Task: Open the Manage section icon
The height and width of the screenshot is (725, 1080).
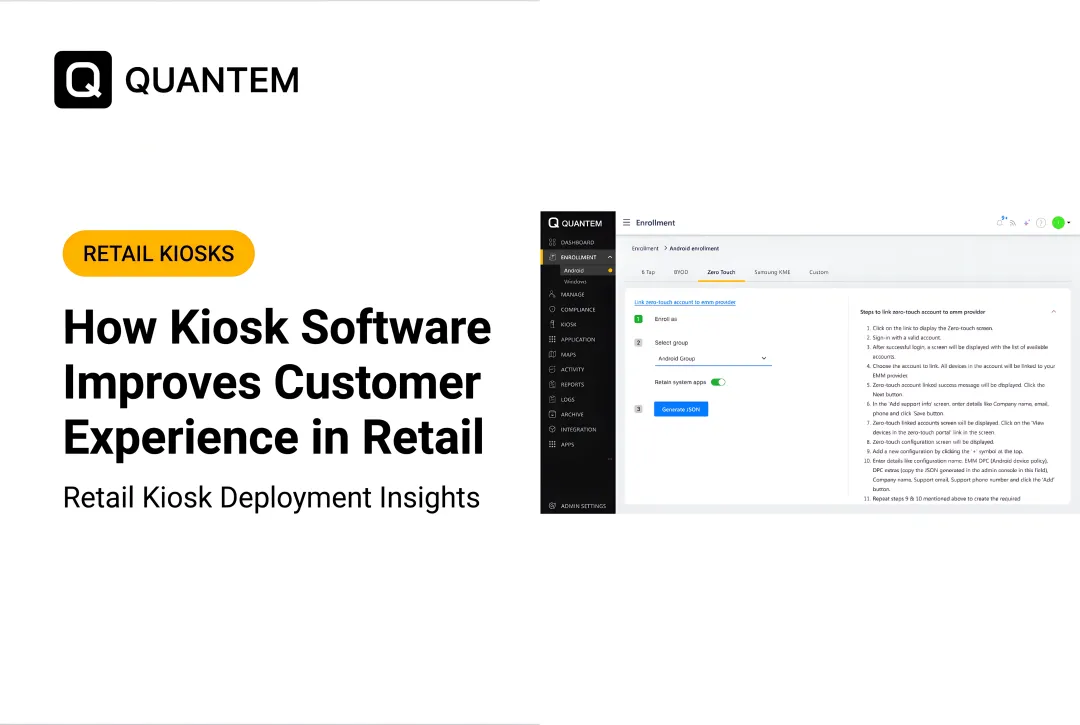Action: tap(552, 294)
